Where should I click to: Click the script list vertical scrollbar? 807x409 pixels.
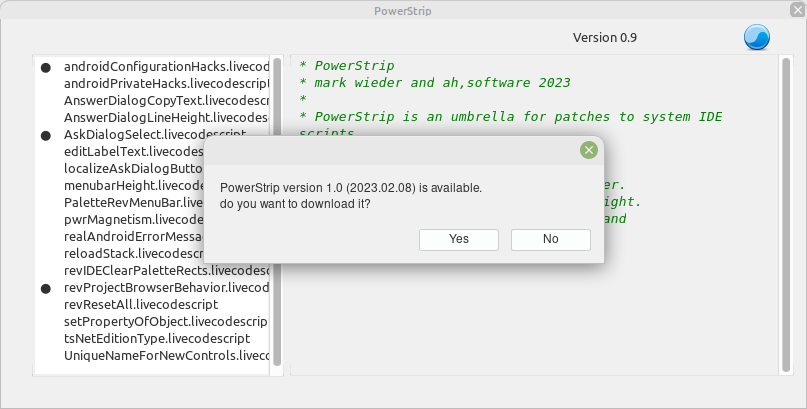coord(277,211)
